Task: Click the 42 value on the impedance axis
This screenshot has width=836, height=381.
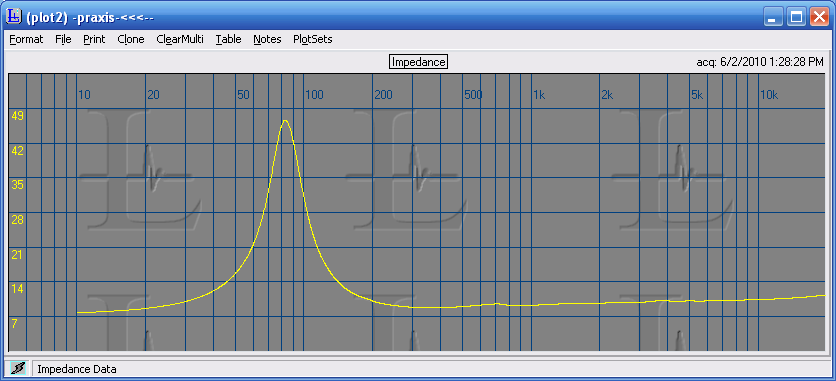Action: click(18, 151)
